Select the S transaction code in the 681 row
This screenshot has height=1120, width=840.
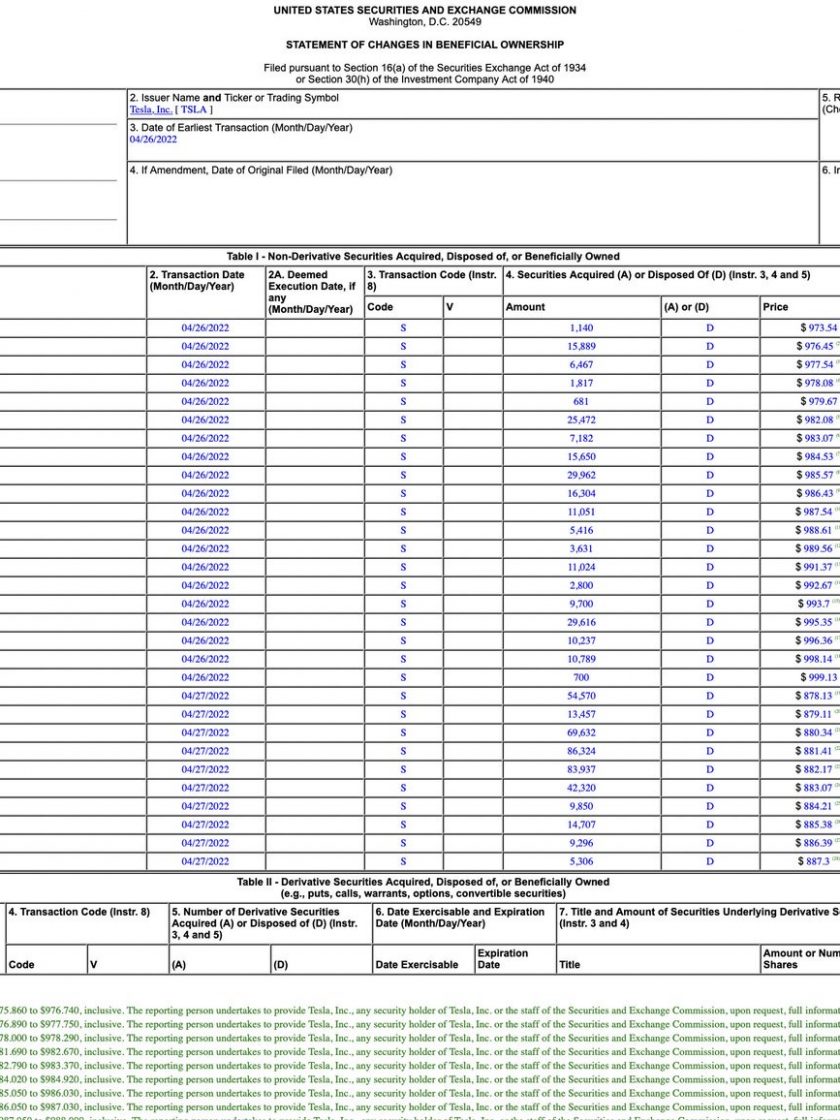tap(403, 401)
